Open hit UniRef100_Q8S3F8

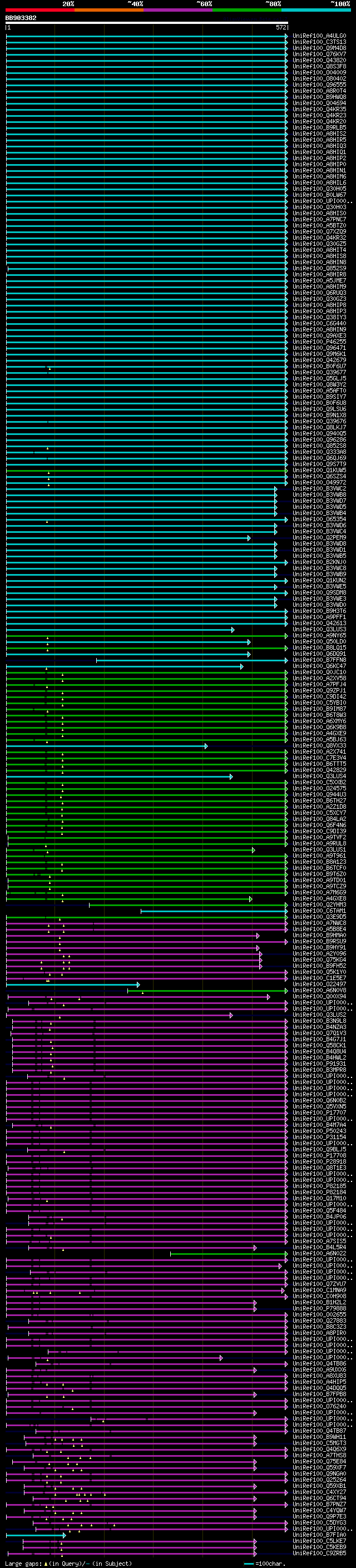319,66
